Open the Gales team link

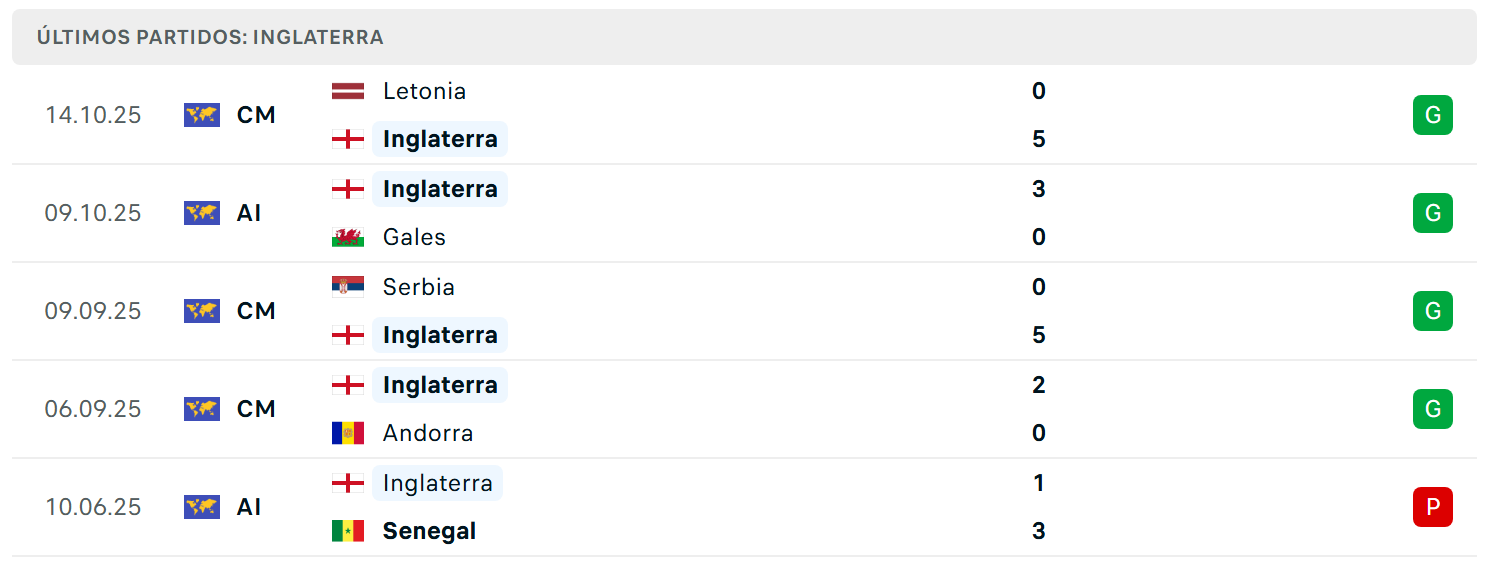[x=414, y=237]
